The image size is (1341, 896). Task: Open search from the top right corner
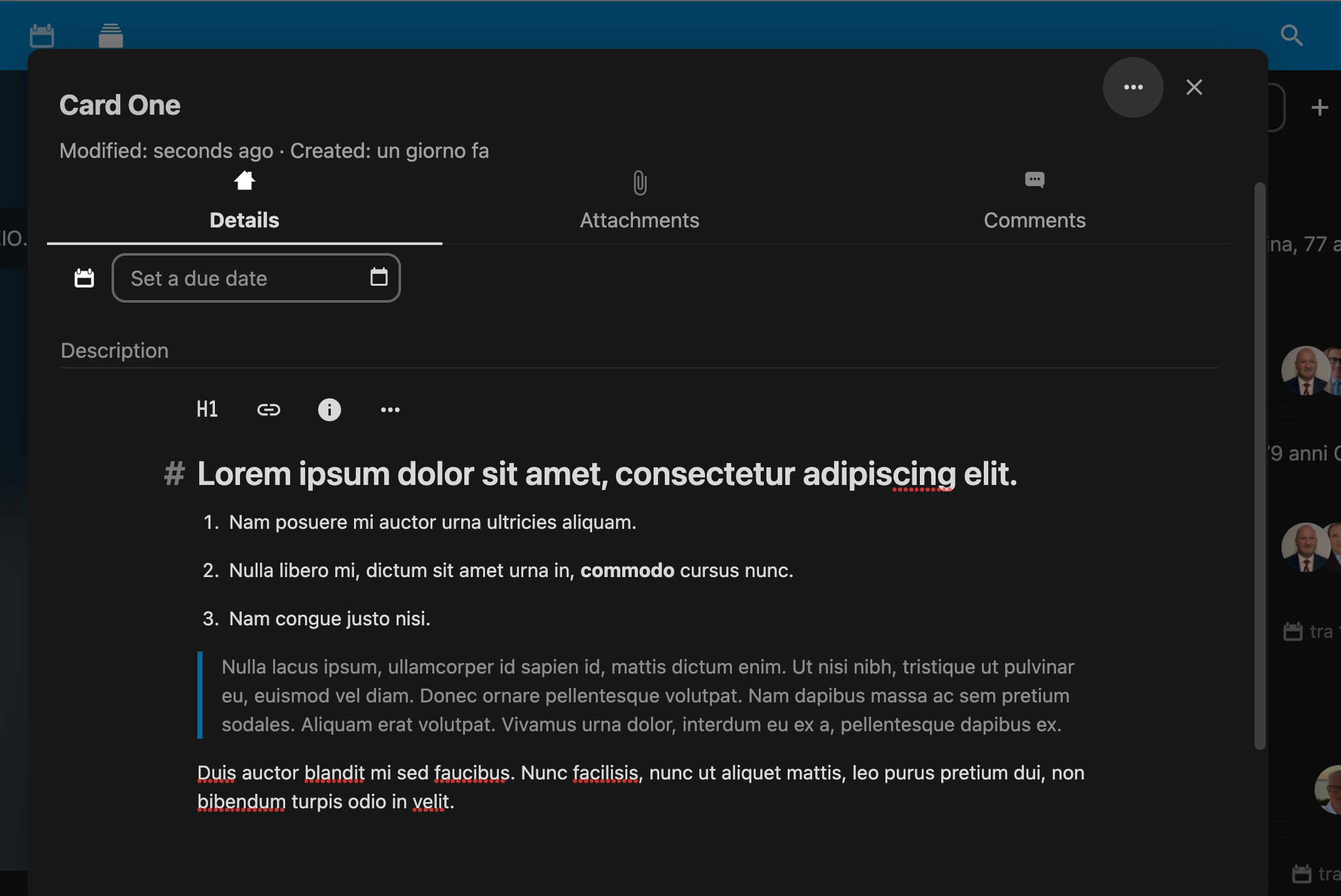pos(1291,36)
